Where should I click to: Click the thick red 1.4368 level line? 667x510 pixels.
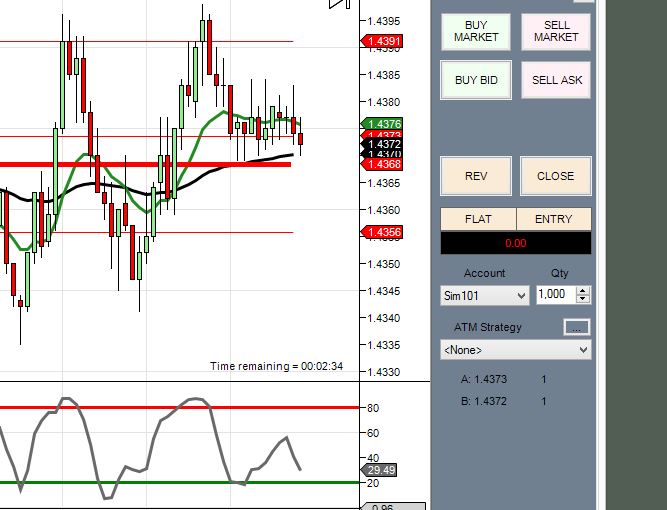pos(145,165)
